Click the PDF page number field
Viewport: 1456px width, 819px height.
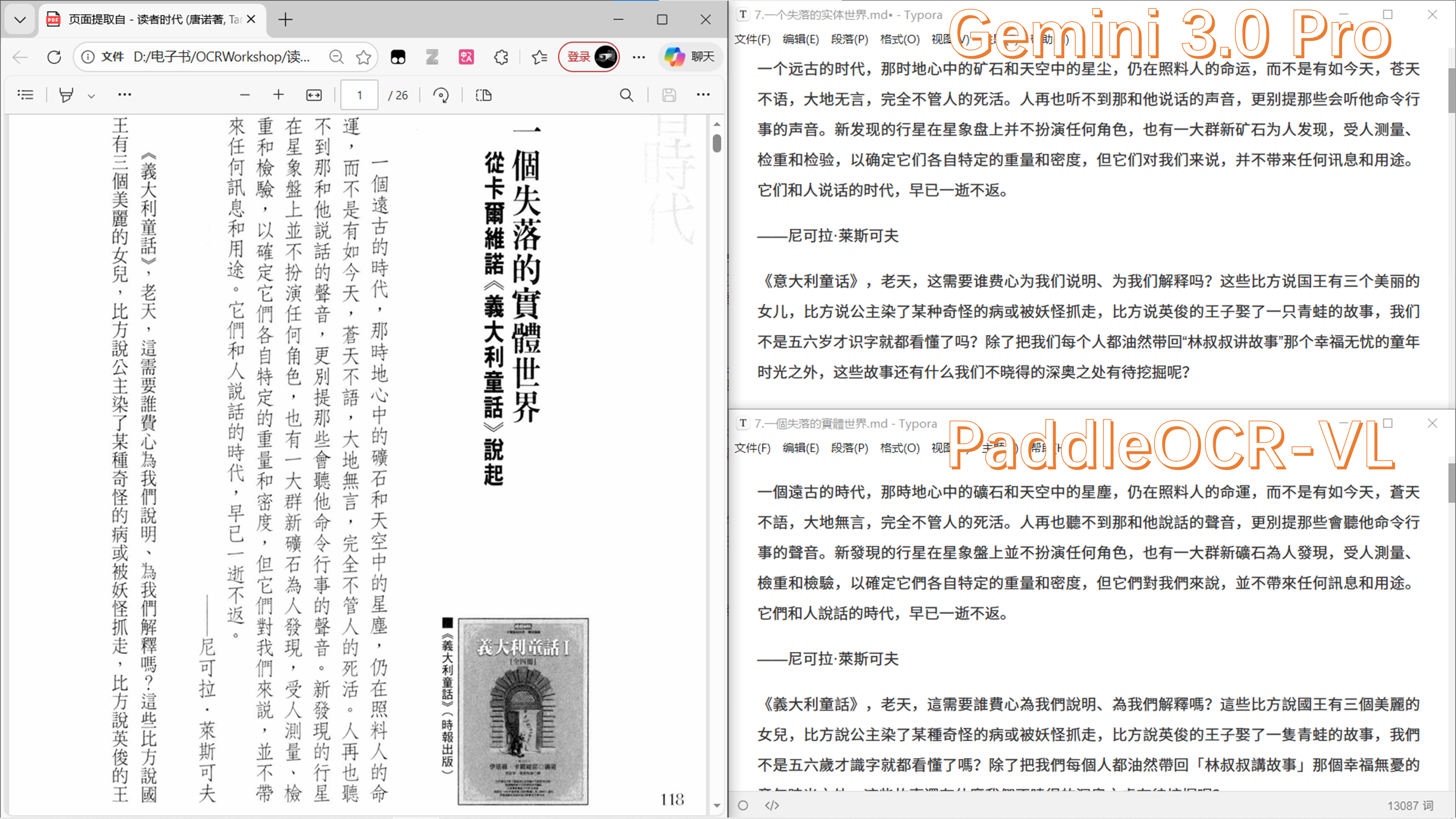[x=360, y=95]
